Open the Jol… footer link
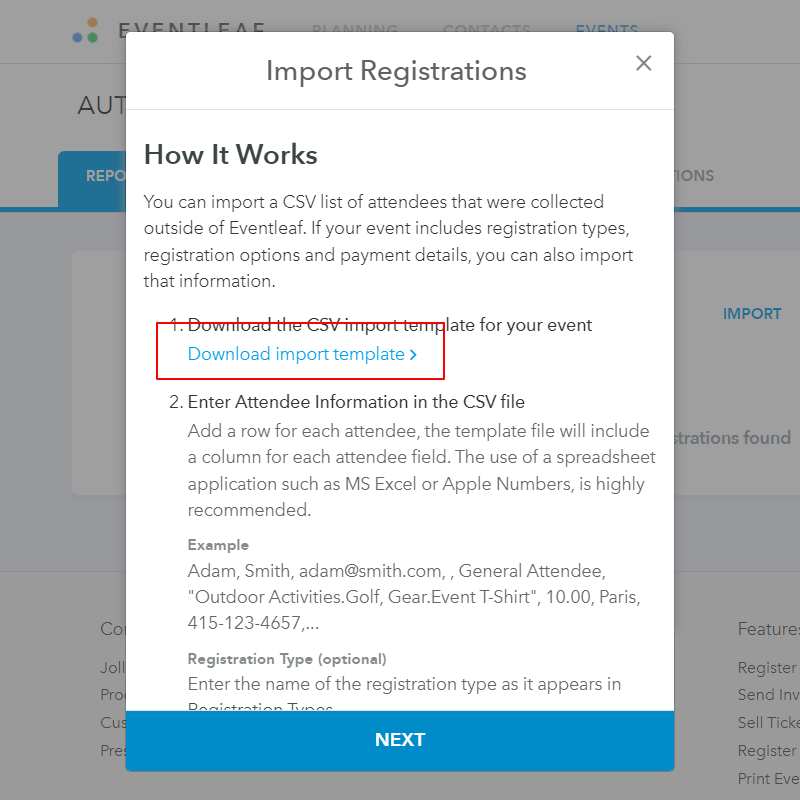 pos(112,667)
